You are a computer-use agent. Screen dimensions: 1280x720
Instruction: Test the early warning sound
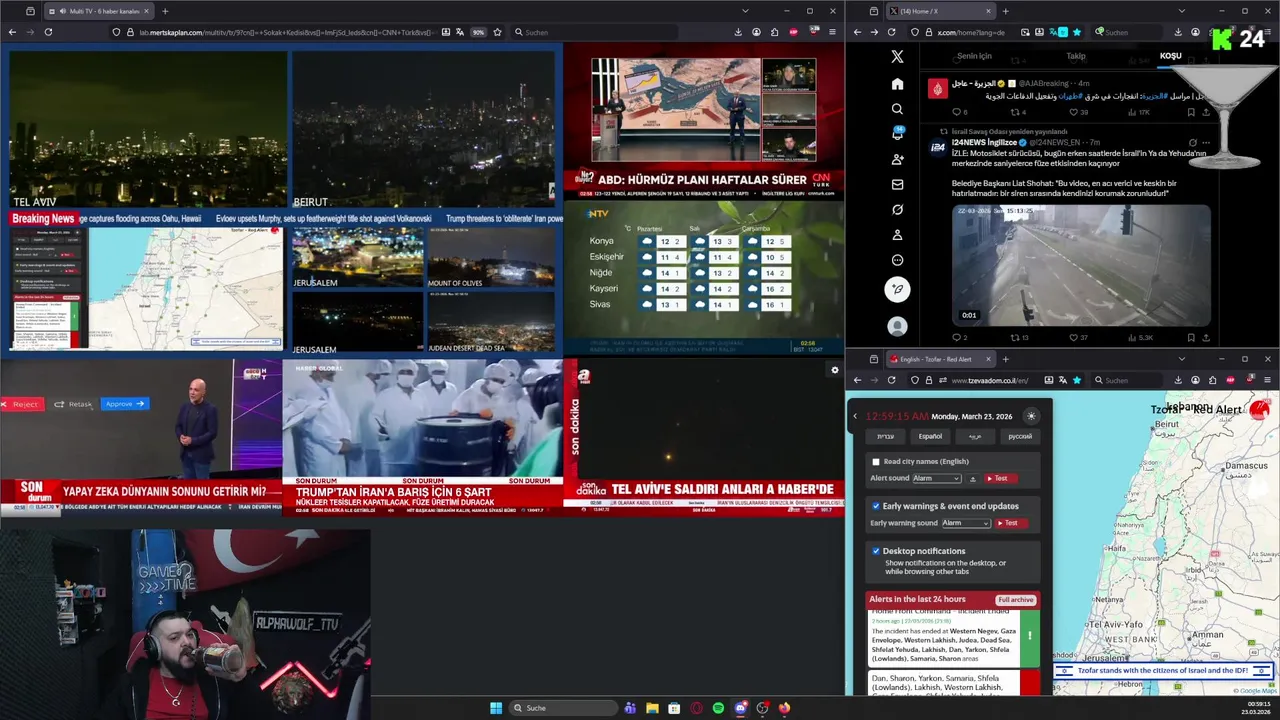1009,523
